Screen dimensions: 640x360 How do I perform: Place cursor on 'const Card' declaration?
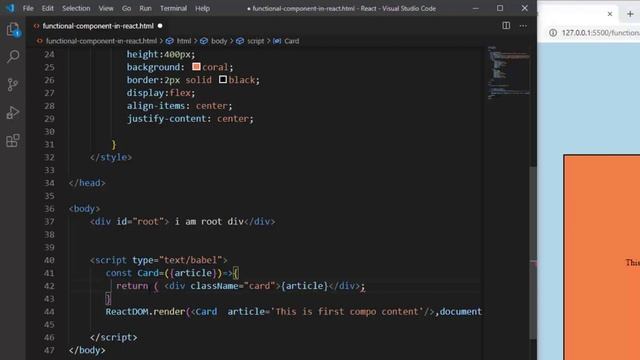[x=132, y=273]
